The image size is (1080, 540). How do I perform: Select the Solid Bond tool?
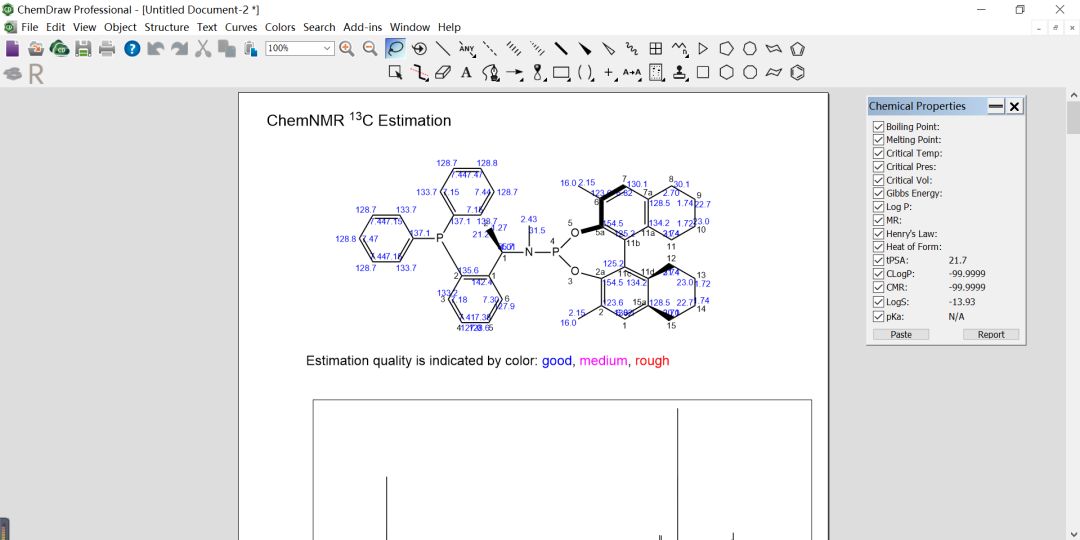click(x=443, y=48)
